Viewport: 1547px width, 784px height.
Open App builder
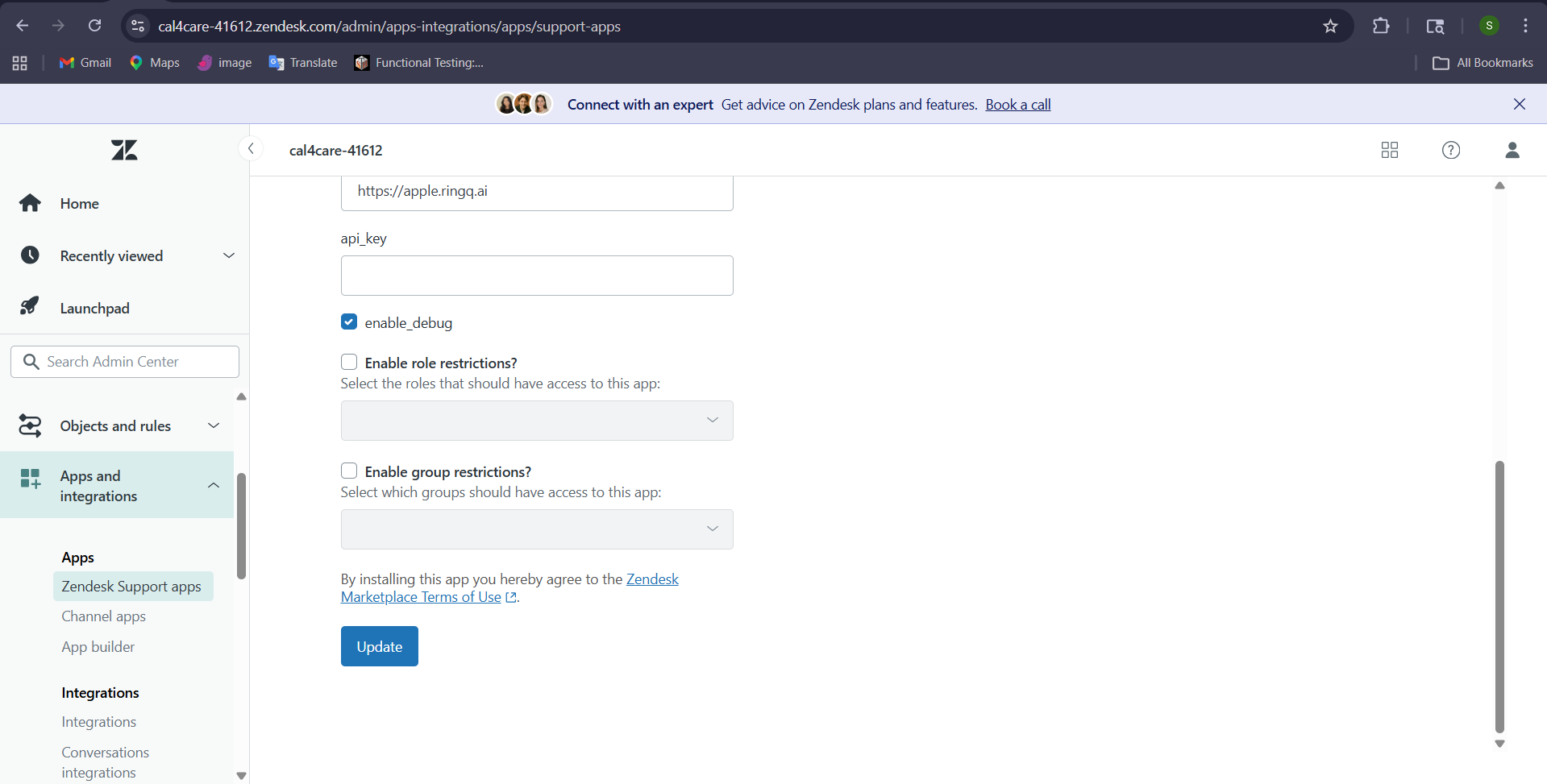pos(98,647)
